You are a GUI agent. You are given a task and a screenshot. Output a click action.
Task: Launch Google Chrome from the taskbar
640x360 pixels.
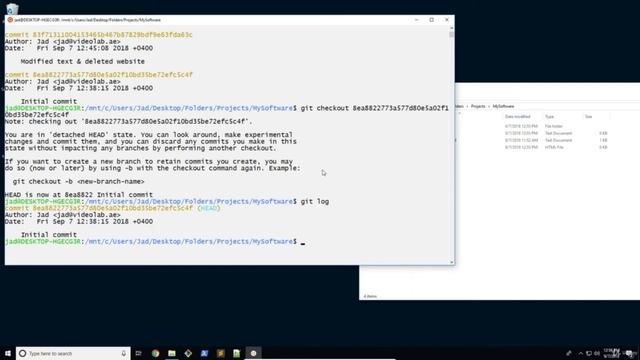coord(155,353)
